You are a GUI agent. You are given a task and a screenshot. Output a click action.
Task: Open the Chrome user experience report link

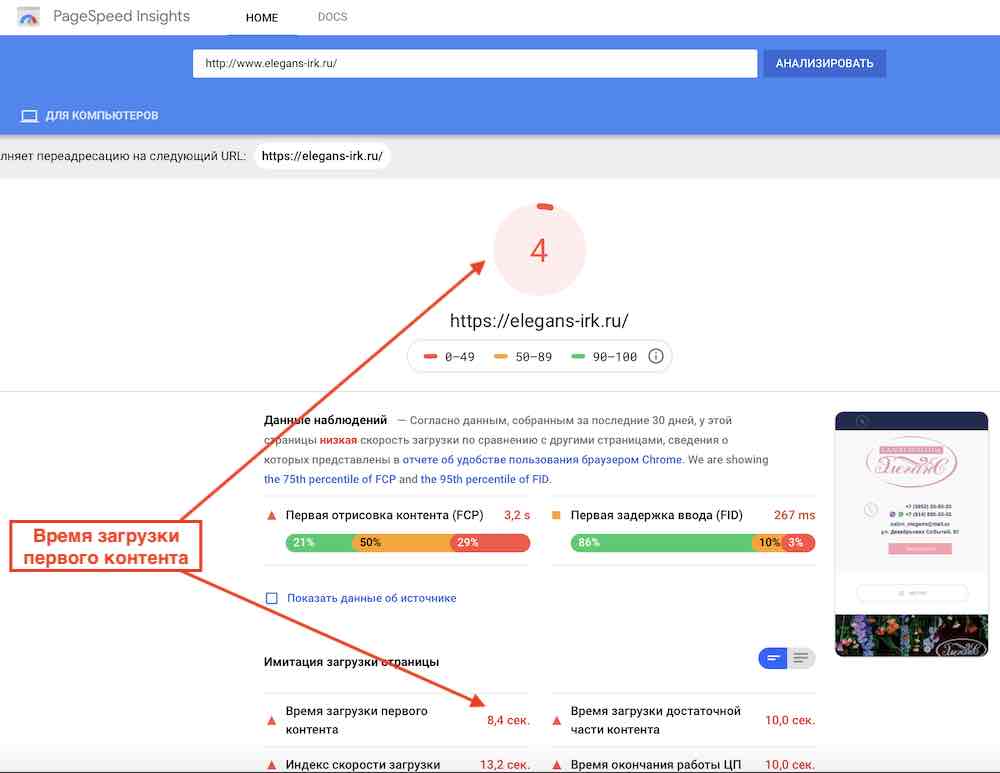(x=542, y=459)
